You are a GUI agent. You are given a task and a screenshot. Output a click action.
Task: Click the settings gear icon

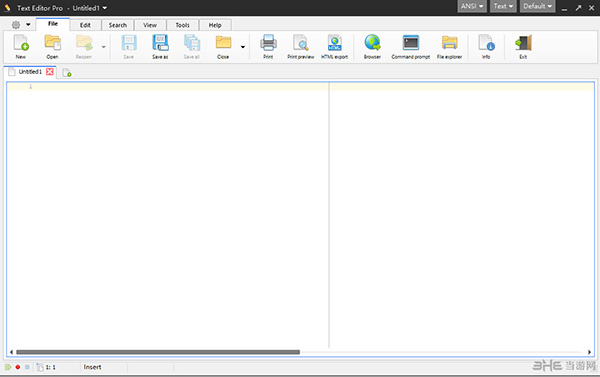[16, 25]
